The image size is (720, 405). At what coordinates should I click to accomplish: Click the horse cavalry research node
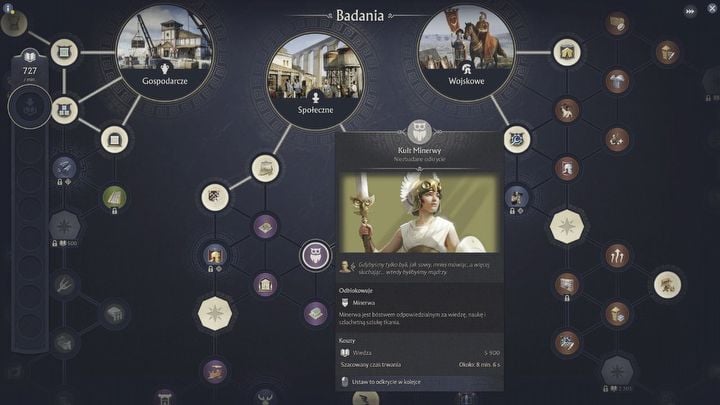[x=567, y=110]
